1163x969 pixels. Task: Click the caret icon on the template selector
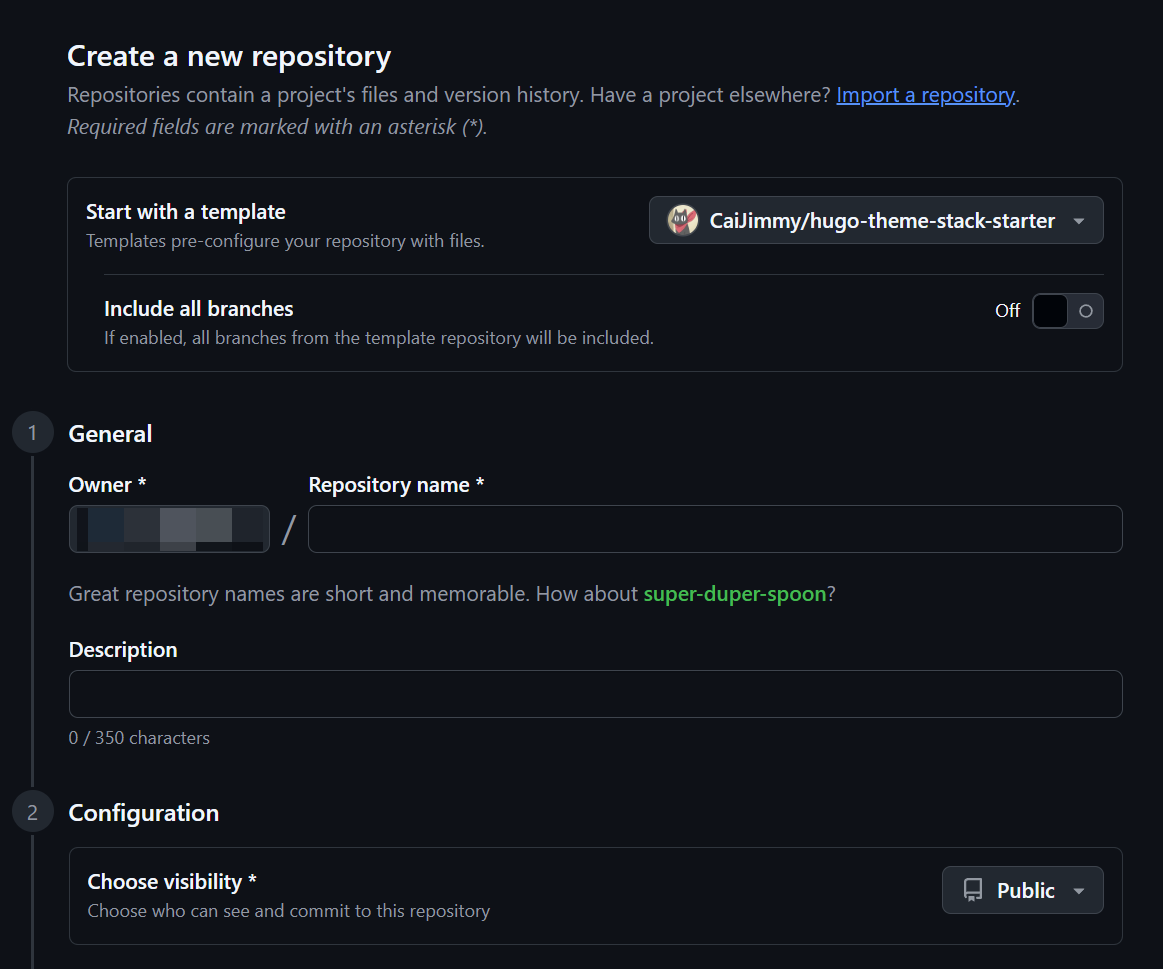coord(1080,220)
